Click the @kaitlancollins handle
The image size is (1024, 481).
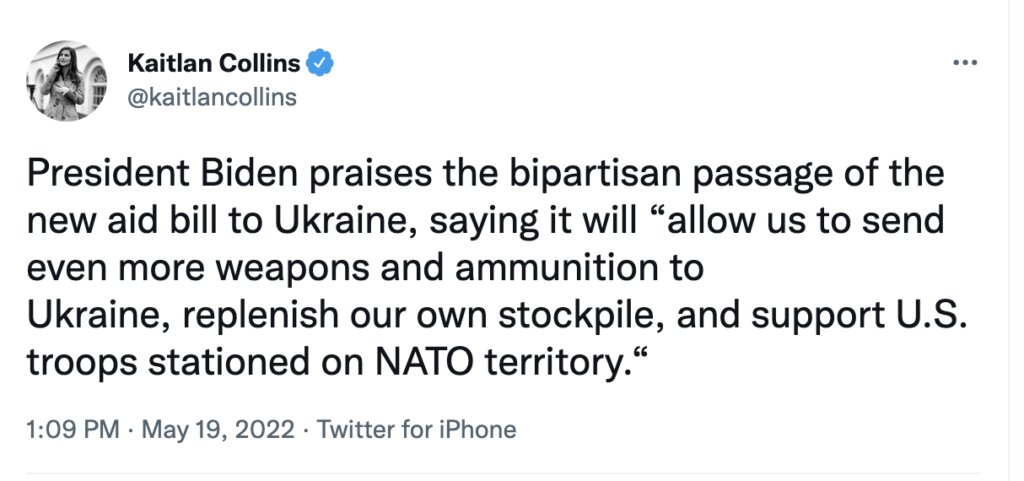[x=212, y=97]
